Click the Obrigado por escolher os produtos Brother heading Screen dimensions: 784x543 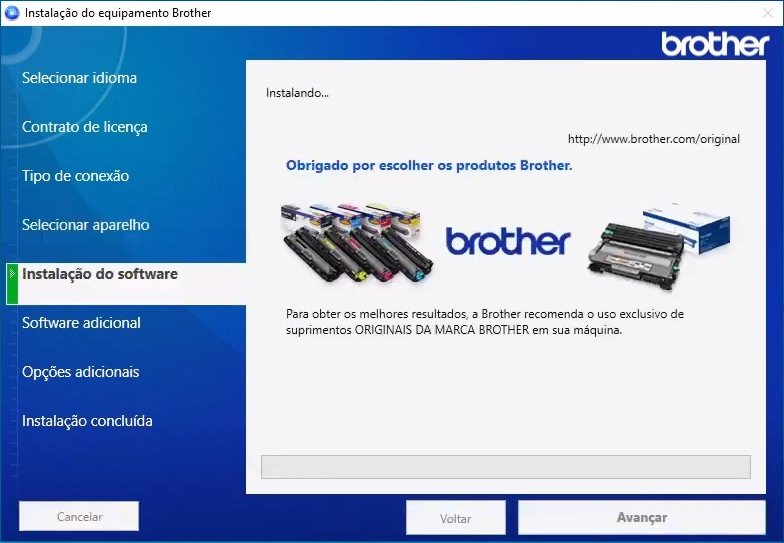[429, 166]
